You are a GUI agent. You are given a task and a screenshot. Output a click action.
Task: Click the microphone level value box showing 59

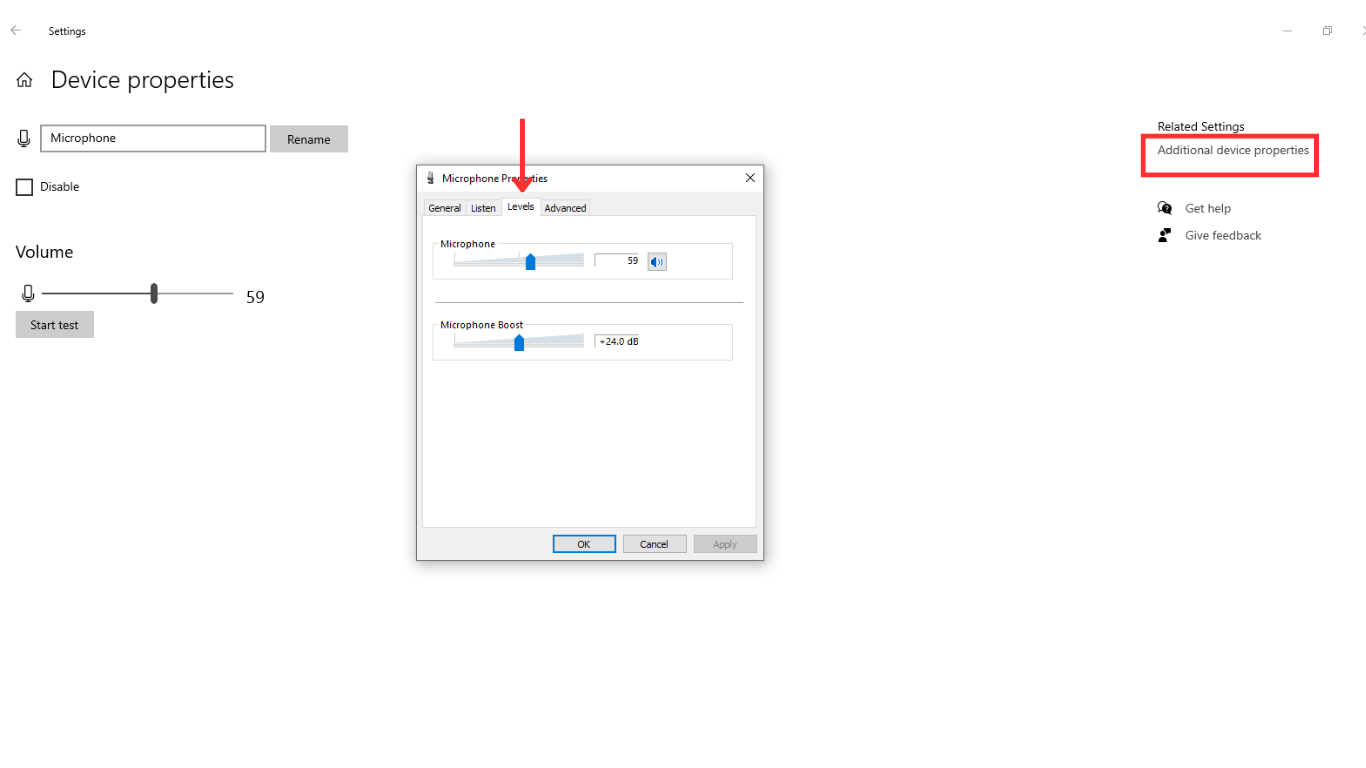[x=616, y=261]
